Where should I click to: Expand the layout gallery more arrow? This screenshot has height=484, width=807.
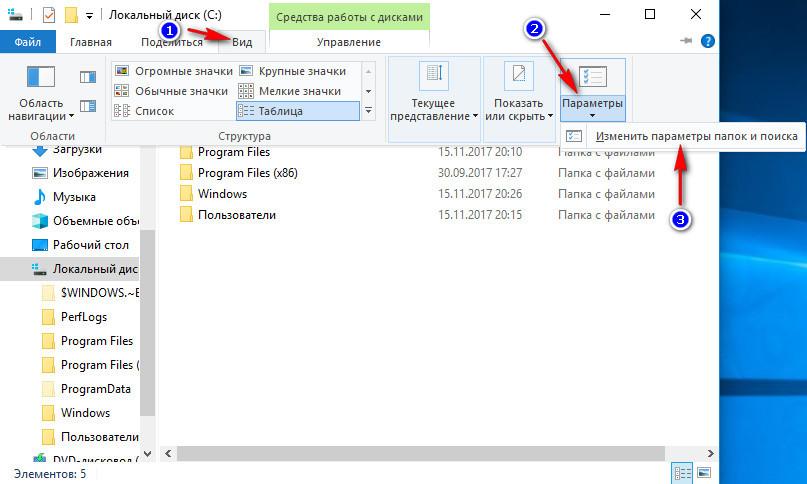369,111
